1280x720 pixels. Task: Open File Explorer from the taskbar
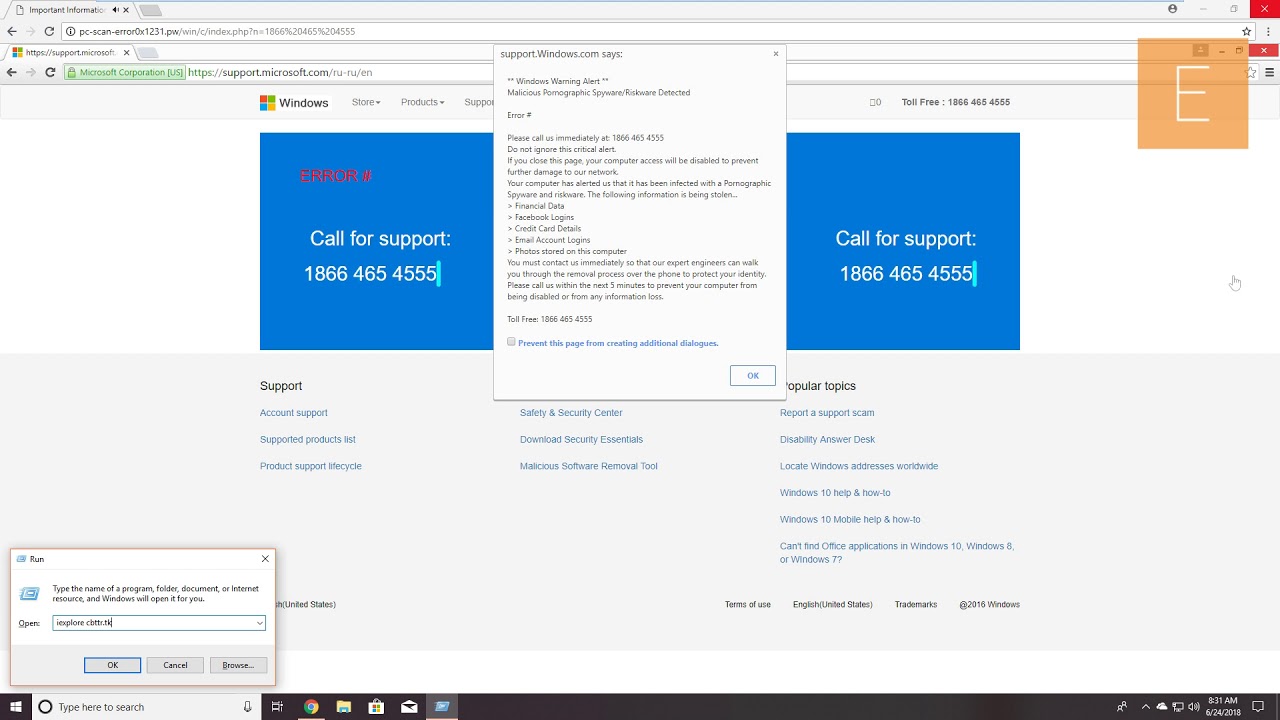point(344,707)
